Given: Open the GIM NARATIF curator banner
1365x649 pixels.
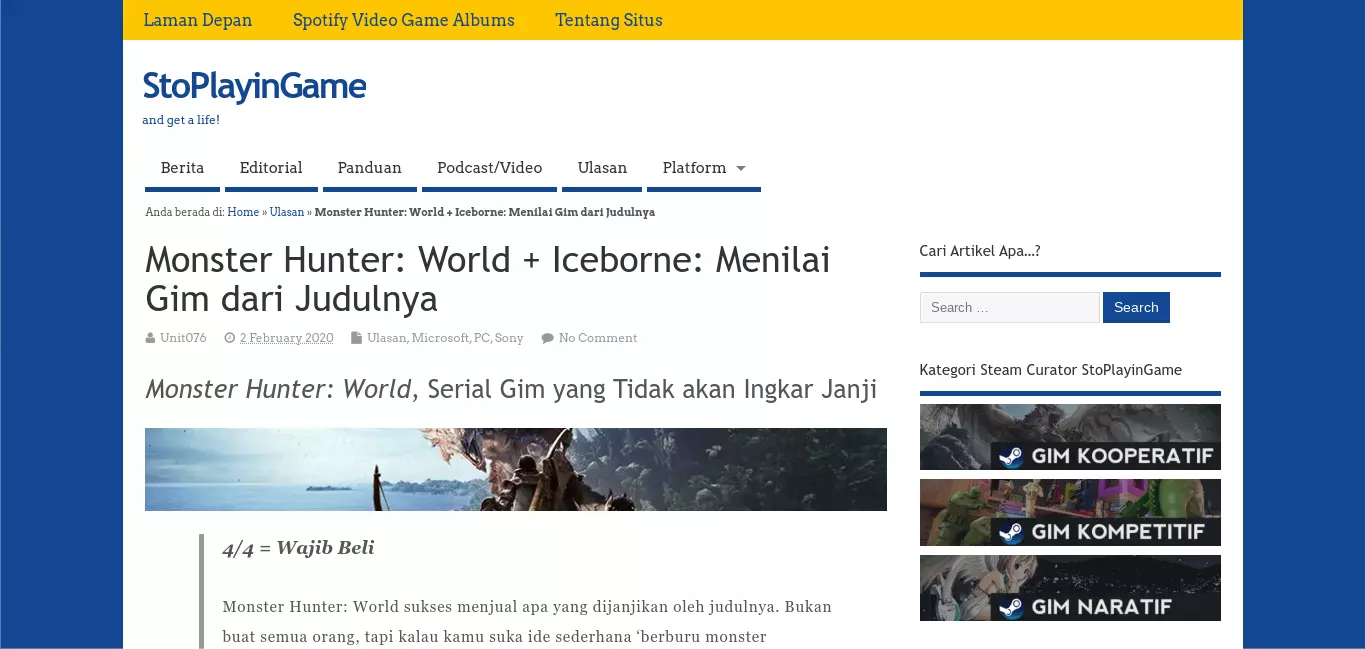Looking at the screenshot, I should click(1070, 588).
